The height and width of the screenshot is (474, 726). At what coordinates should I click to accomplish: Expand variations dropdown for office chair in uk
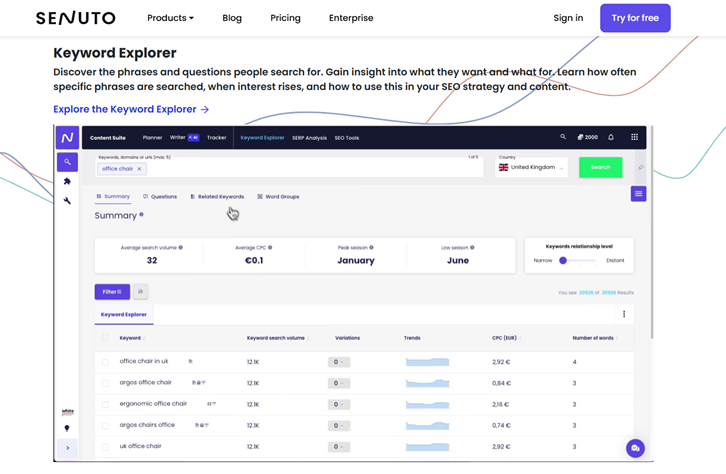click(x=339, y=362)
